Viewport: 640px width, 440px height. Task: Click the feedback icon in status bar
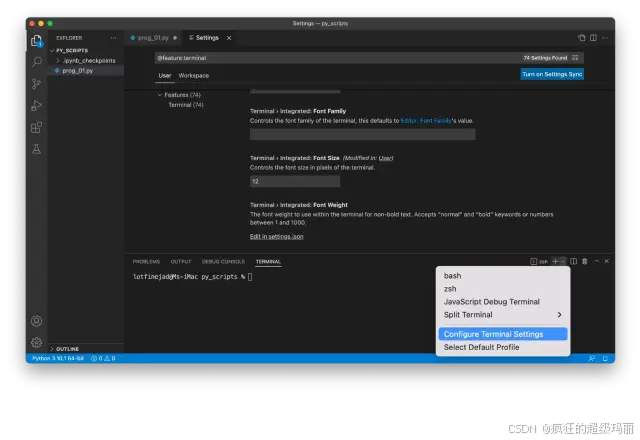point(591,358)
